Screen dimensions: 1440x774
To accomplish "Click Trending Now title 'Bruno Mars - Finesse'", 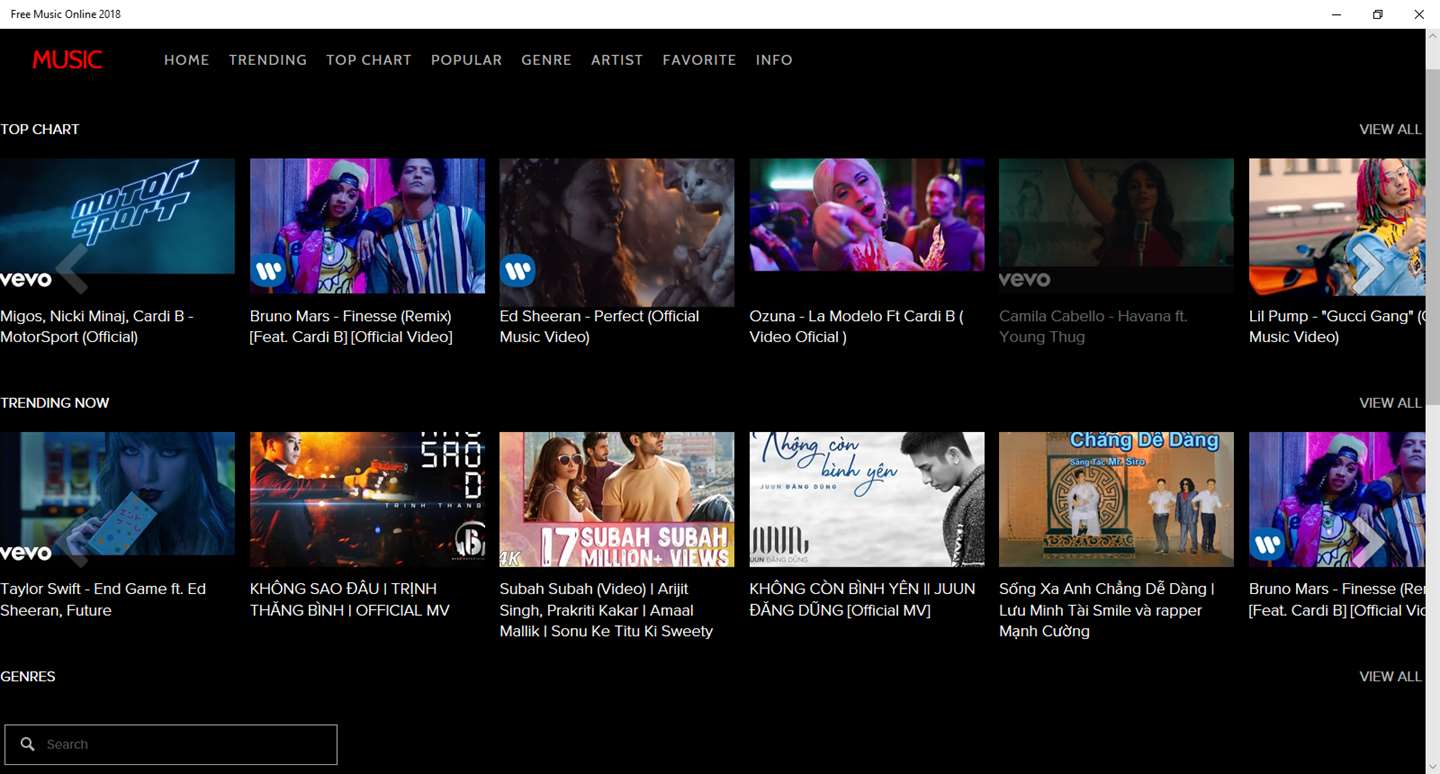I will [1337, 599].
